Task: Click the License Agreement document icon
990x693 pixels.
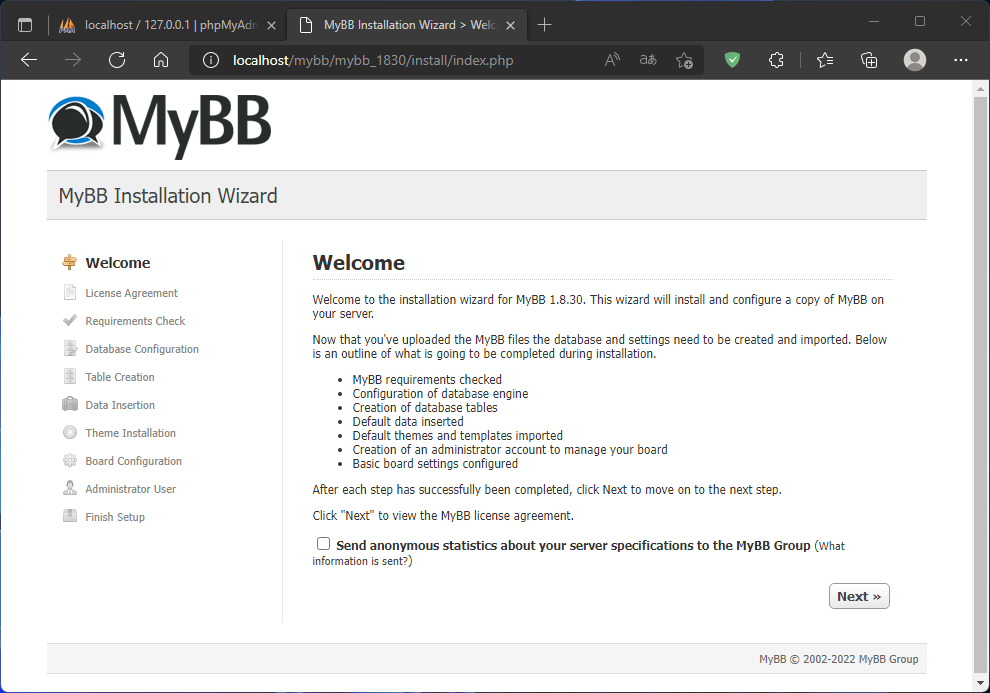Action: click(x=69, y=293)
